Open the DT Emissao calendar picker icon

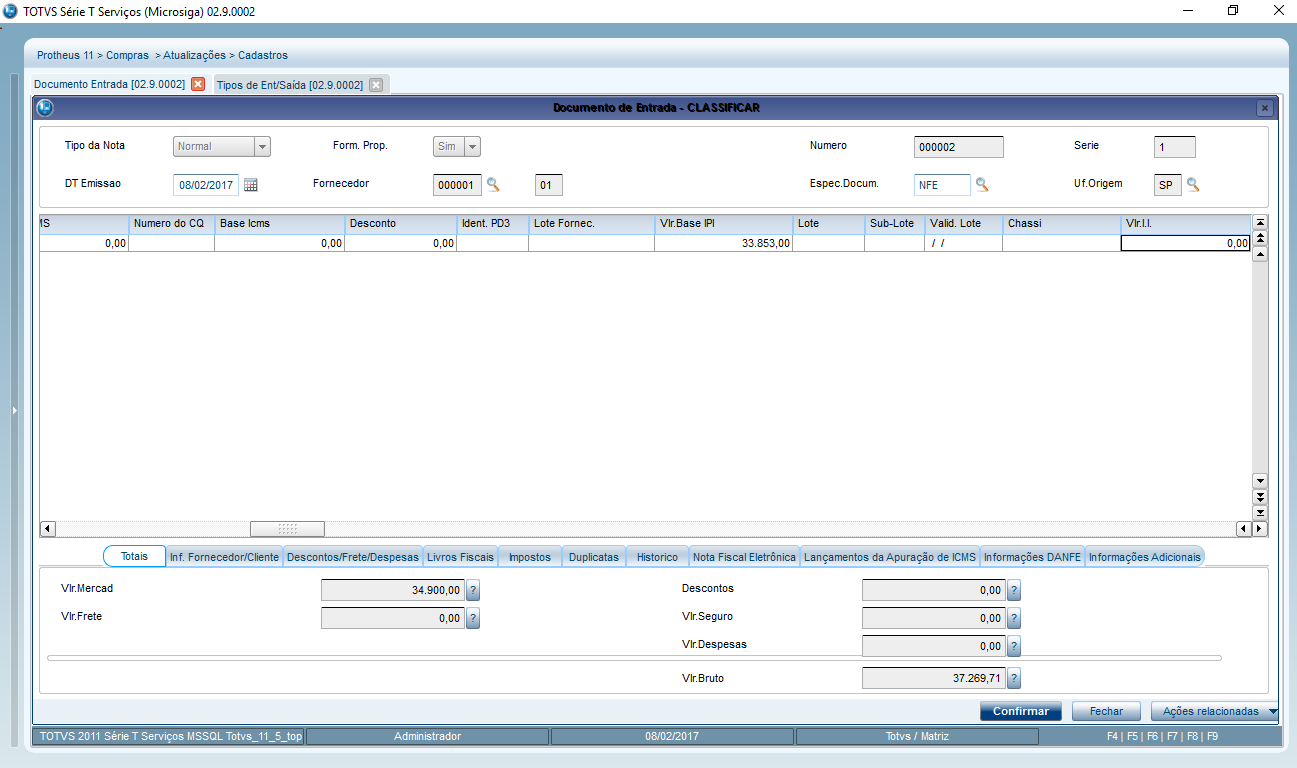click(251, 185)
